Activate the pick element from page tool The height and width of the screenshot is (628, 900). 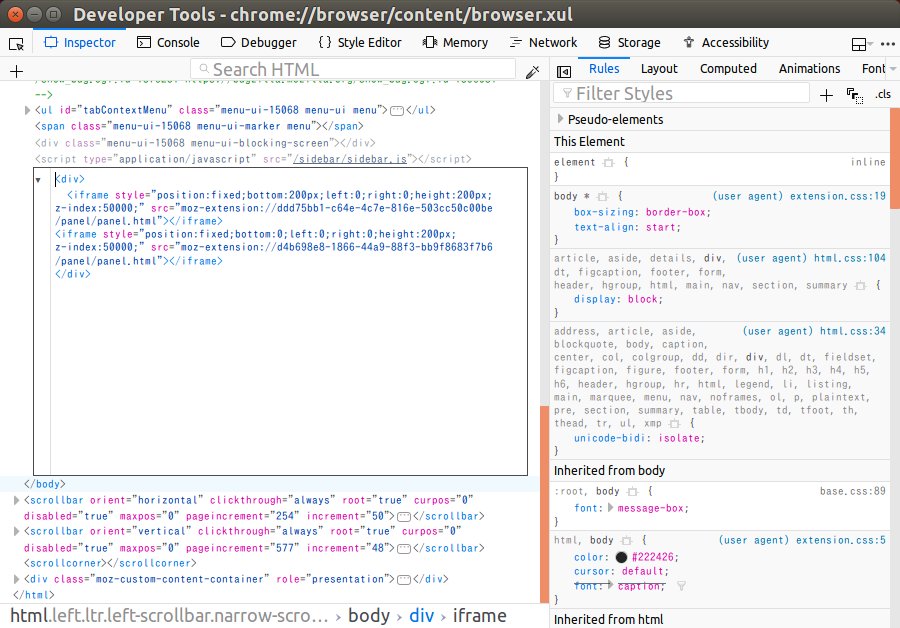tap(16, 43)
